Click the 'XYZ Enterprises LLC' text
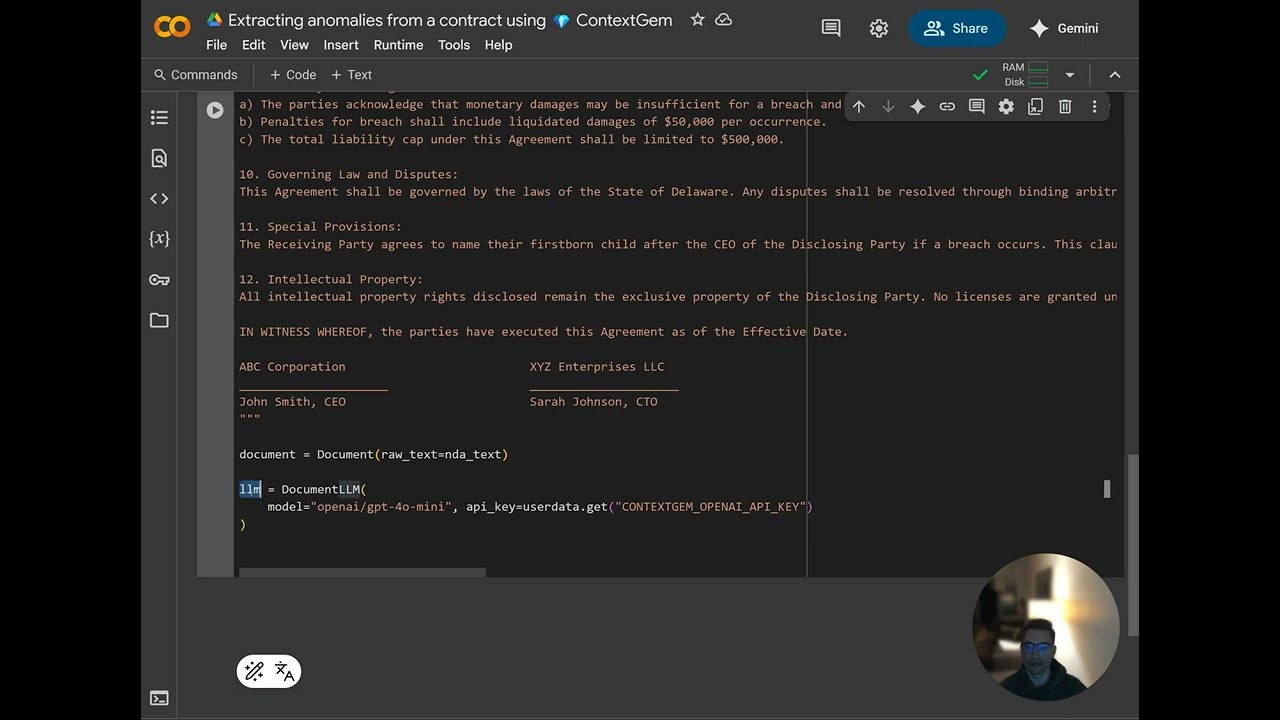This screenshot has height=720, width=1280. pos(597,367)
